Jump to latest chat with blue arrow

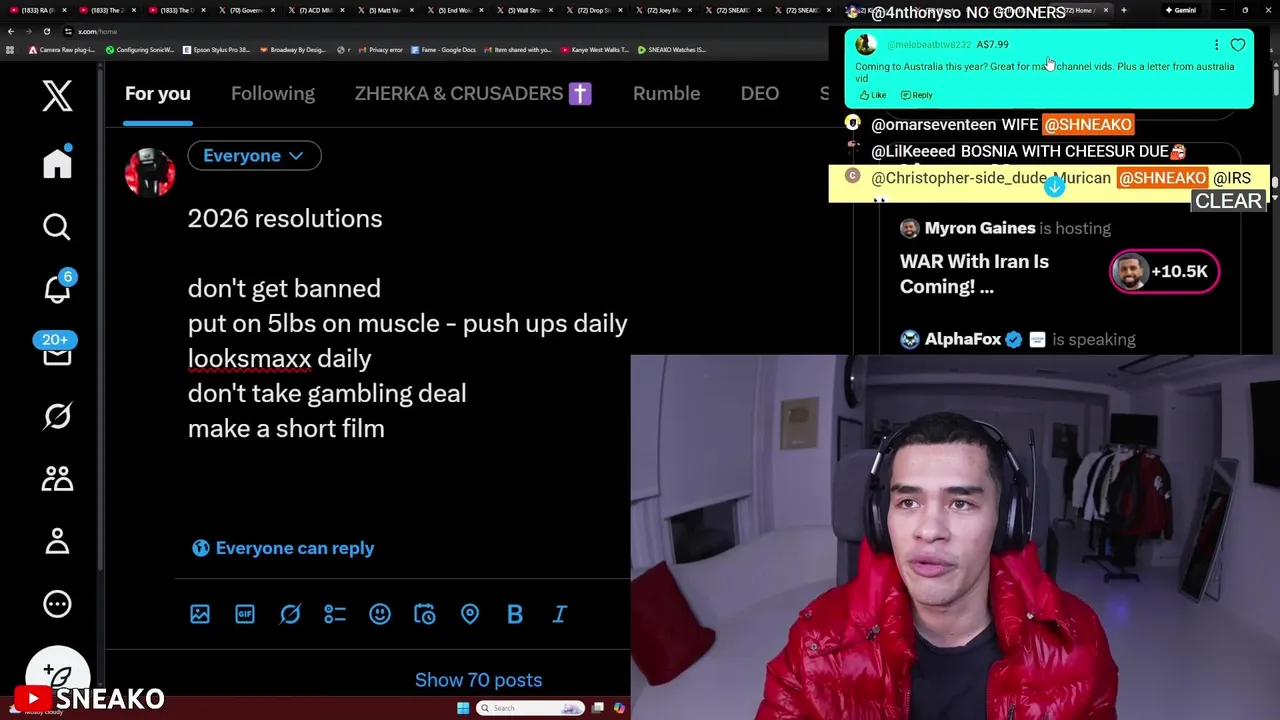click(x=1054, y=187)
